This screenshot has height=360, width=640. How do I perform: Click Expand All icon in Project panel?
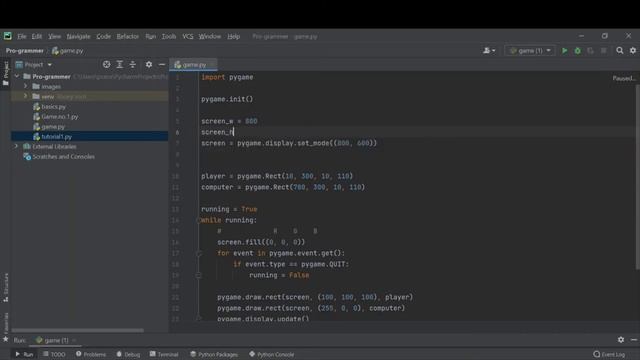tap(120, 64)
